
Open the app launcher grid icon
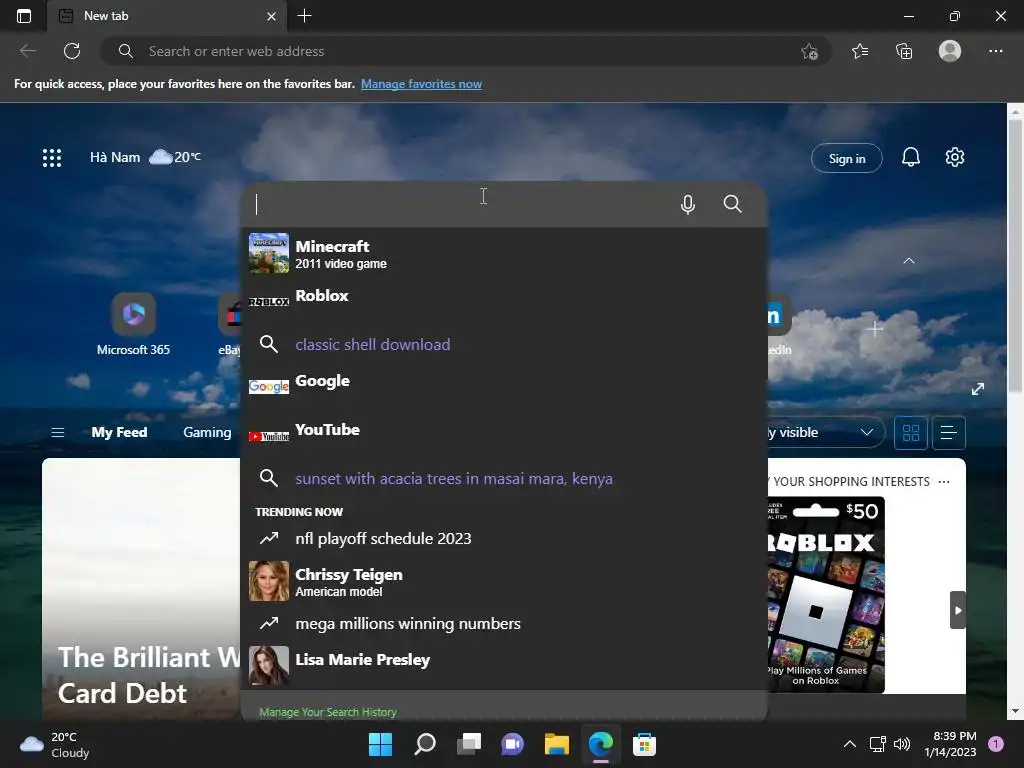pyautogui.click(x=52, y=157)
